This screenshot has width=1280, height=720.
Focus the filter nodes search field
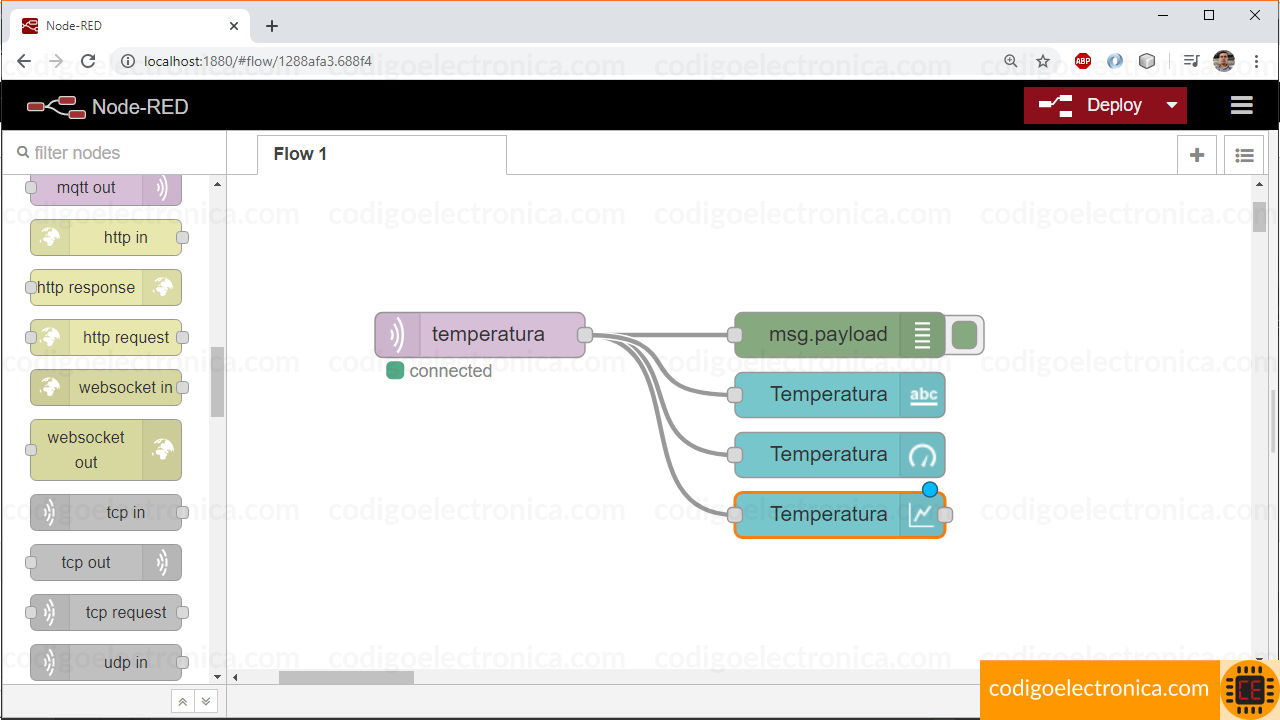[115, 153]
